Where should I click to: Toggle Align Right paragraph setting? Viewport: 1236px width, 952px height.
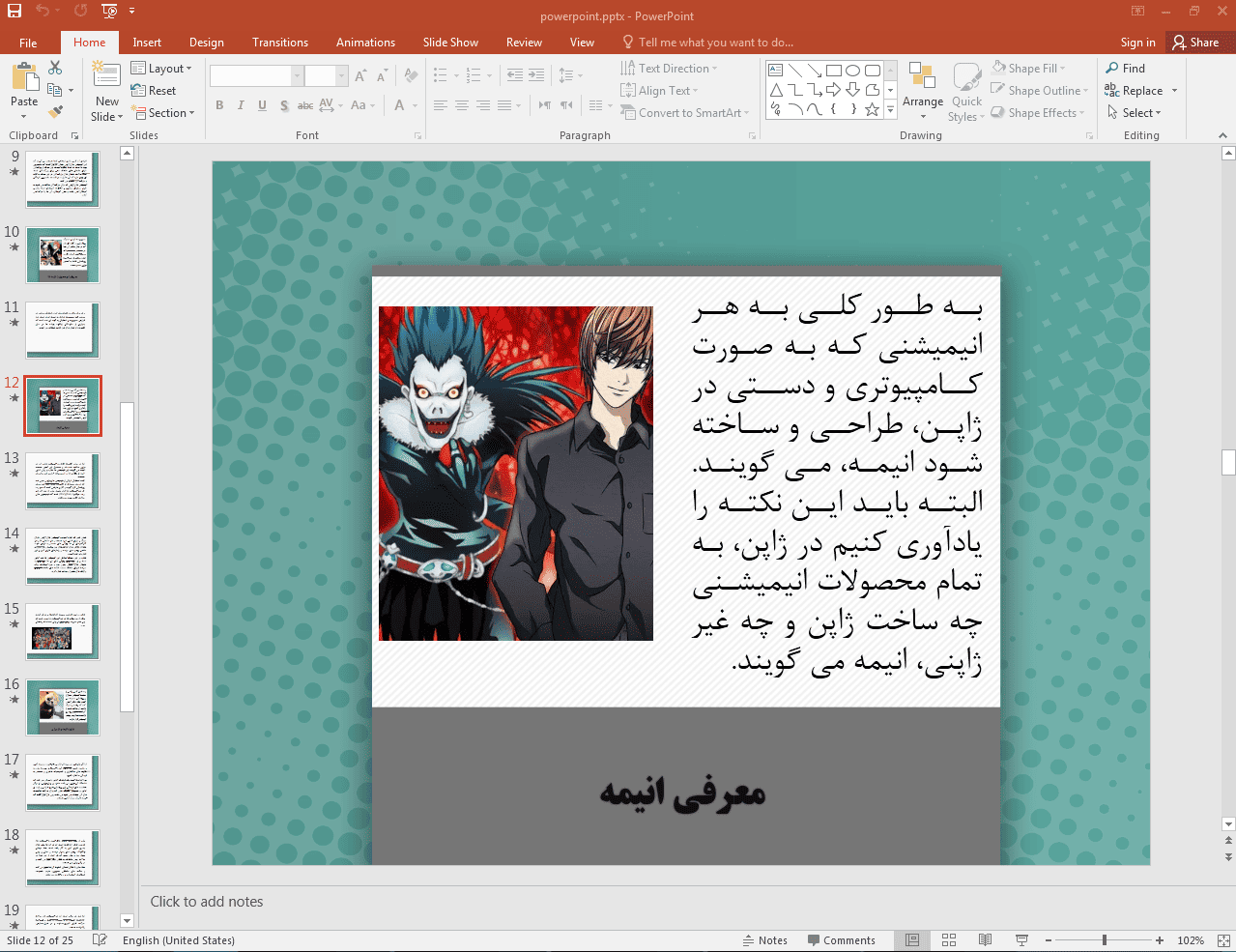tap(482, 105)
